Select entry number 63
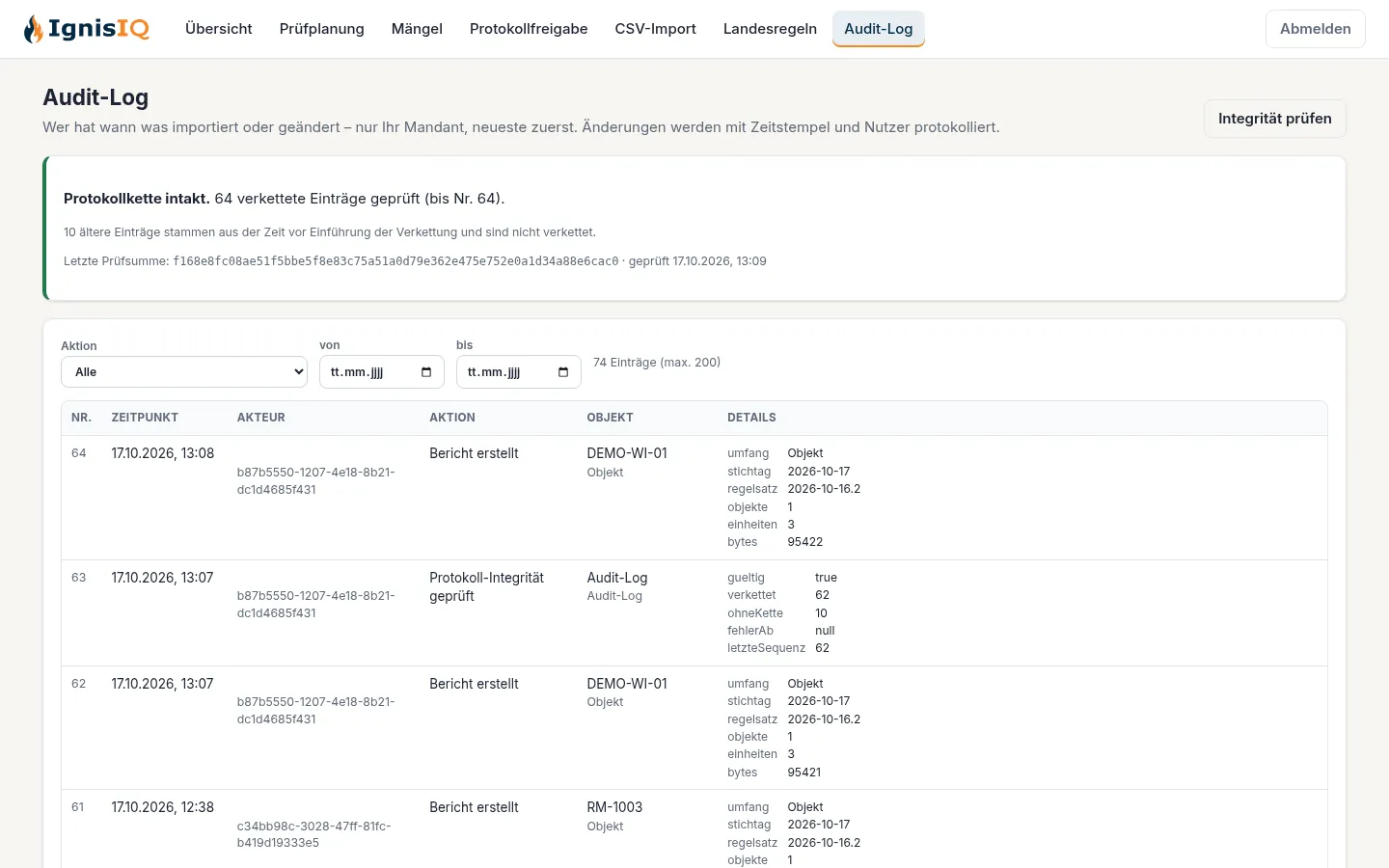The height and width of the screenshot is (868, 1389). coord(79,578)
